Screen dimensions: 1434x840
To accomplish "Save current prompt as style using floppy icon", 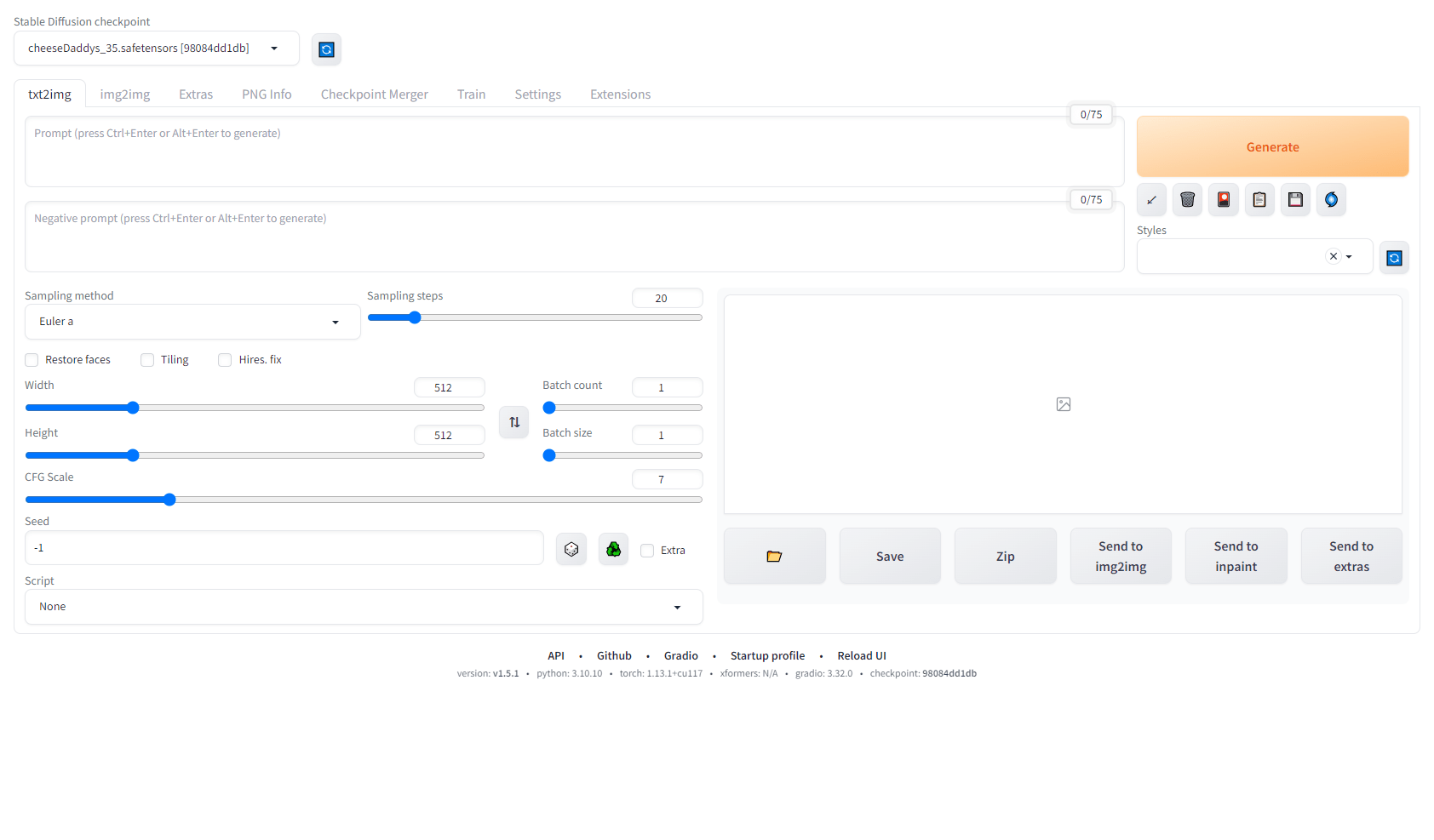I will (1295, 200).
